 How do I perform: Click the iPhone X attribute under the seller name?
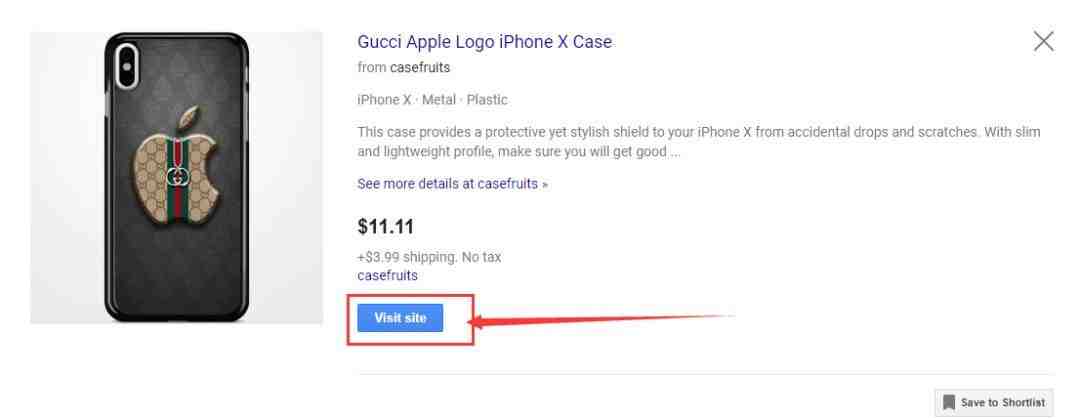384,100
